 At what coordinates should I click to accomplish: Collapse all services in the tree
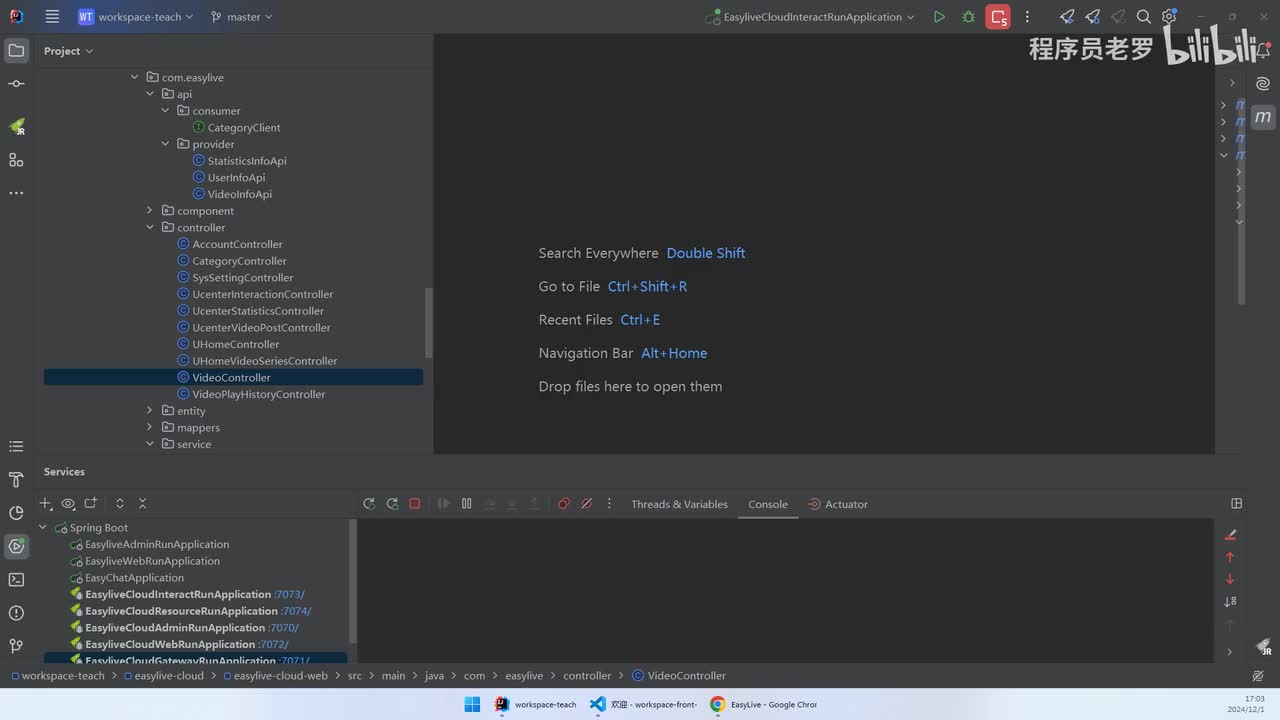[x=143, y=504]
